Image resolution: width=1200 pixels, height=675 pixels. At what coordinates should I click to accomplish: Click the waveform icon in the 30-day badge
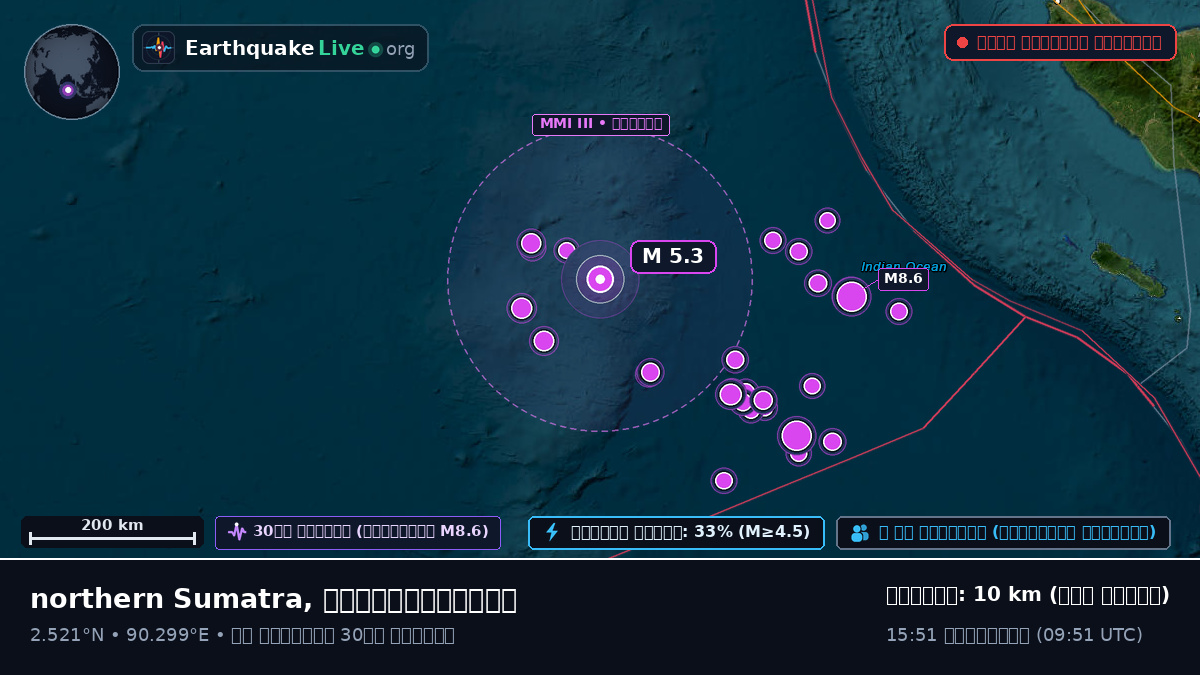tap(237, 532)
